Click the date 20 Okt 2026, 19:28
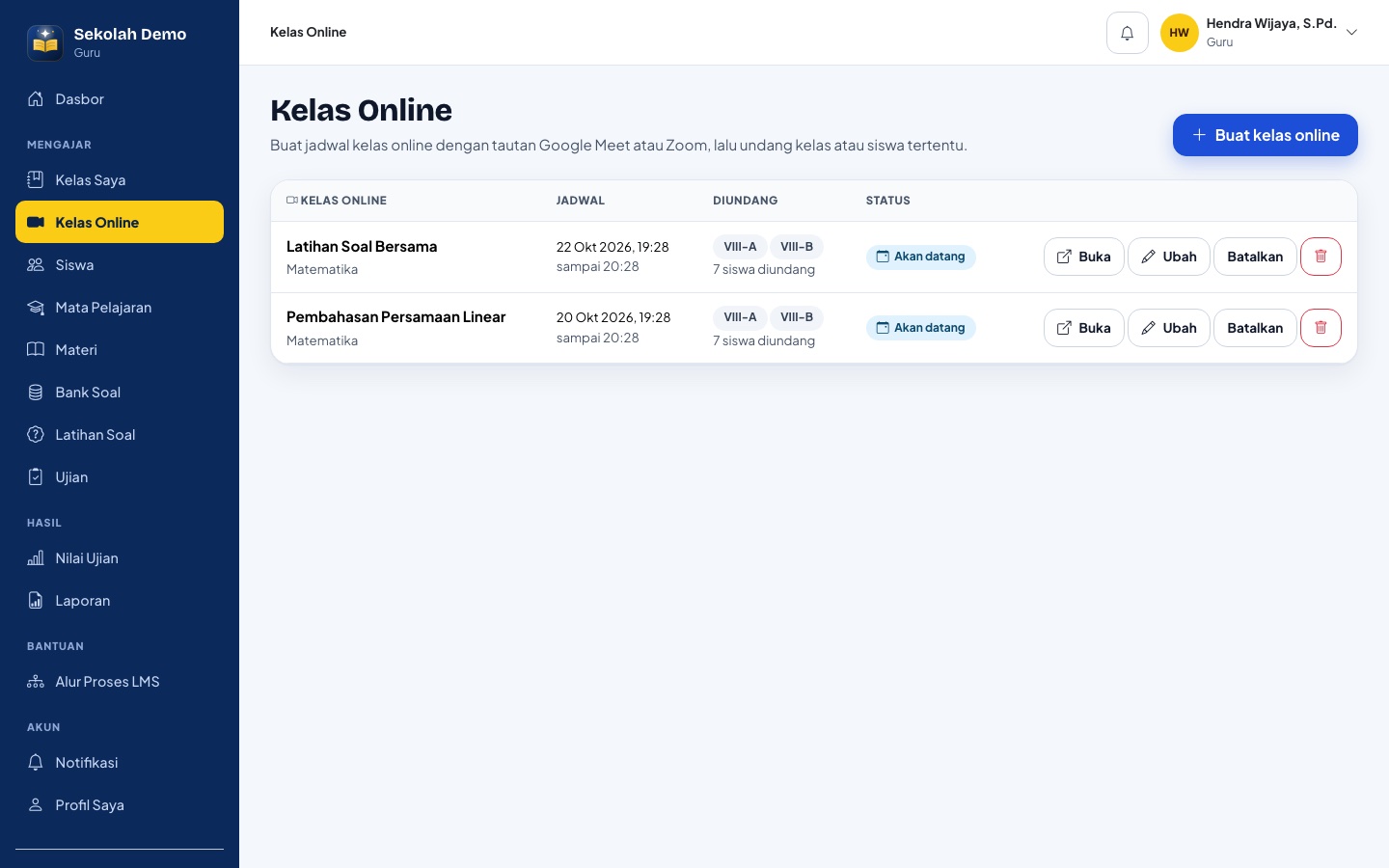Viewport: 1389px width, 868px height. pyautogui.click(x=613, y=317)
